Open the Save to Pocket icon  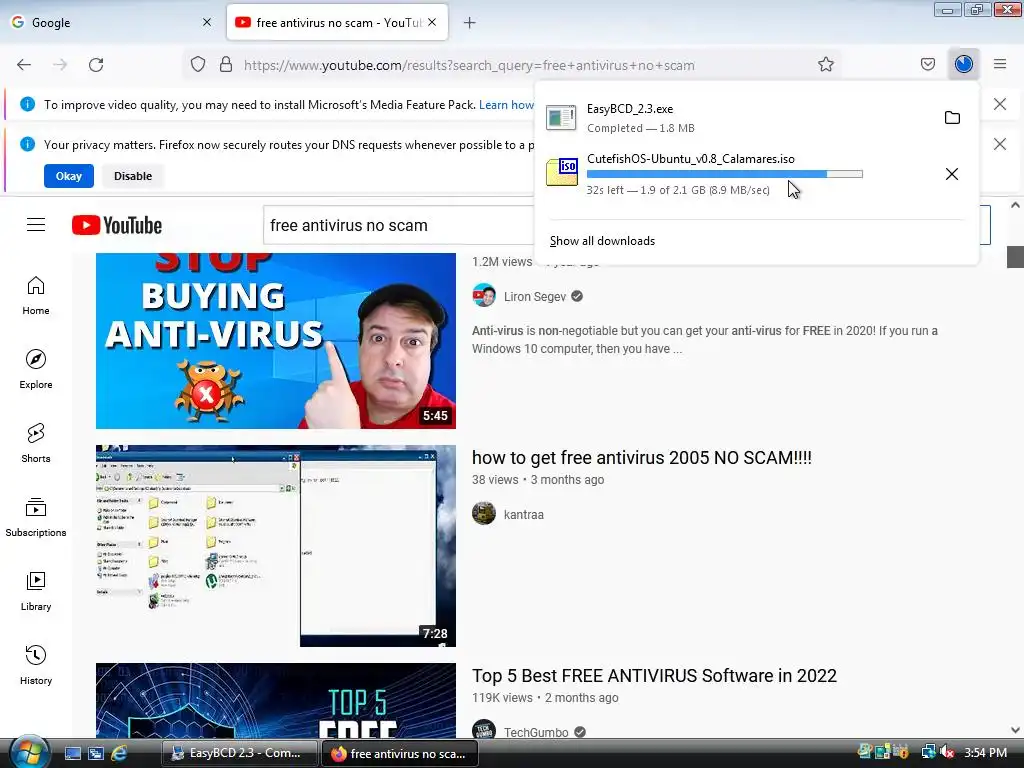pos(927,64)
